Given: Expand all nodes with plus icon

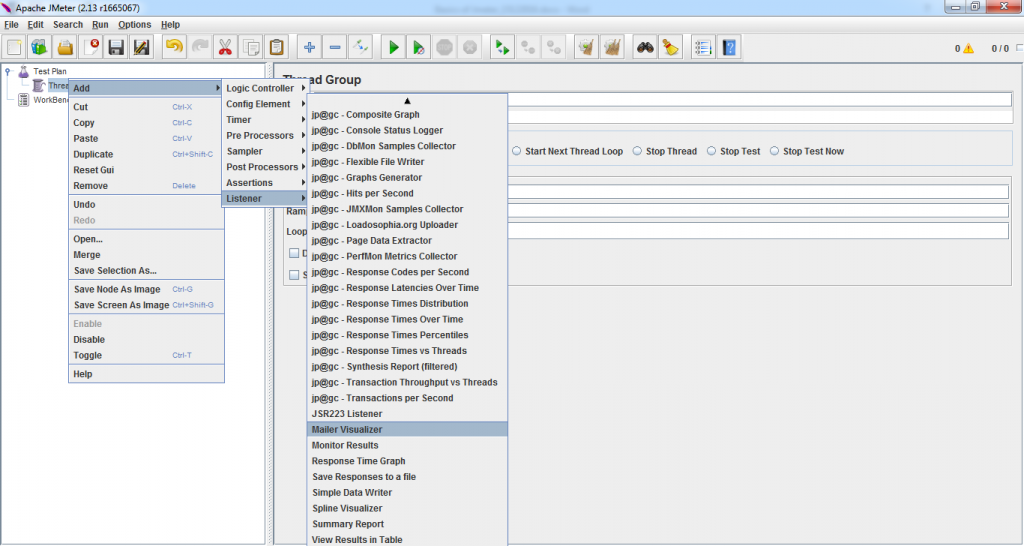Looking at the screenshot, I should [x=310, y=47].
